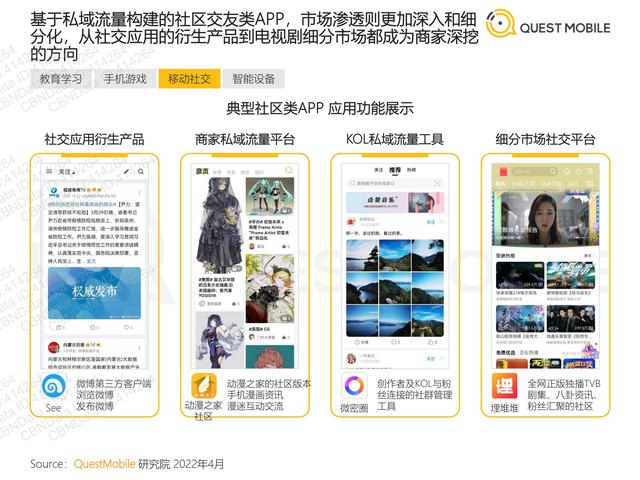
Task: Click 更多 link beside 重磅热播
Action: click(x=588, y=256)
